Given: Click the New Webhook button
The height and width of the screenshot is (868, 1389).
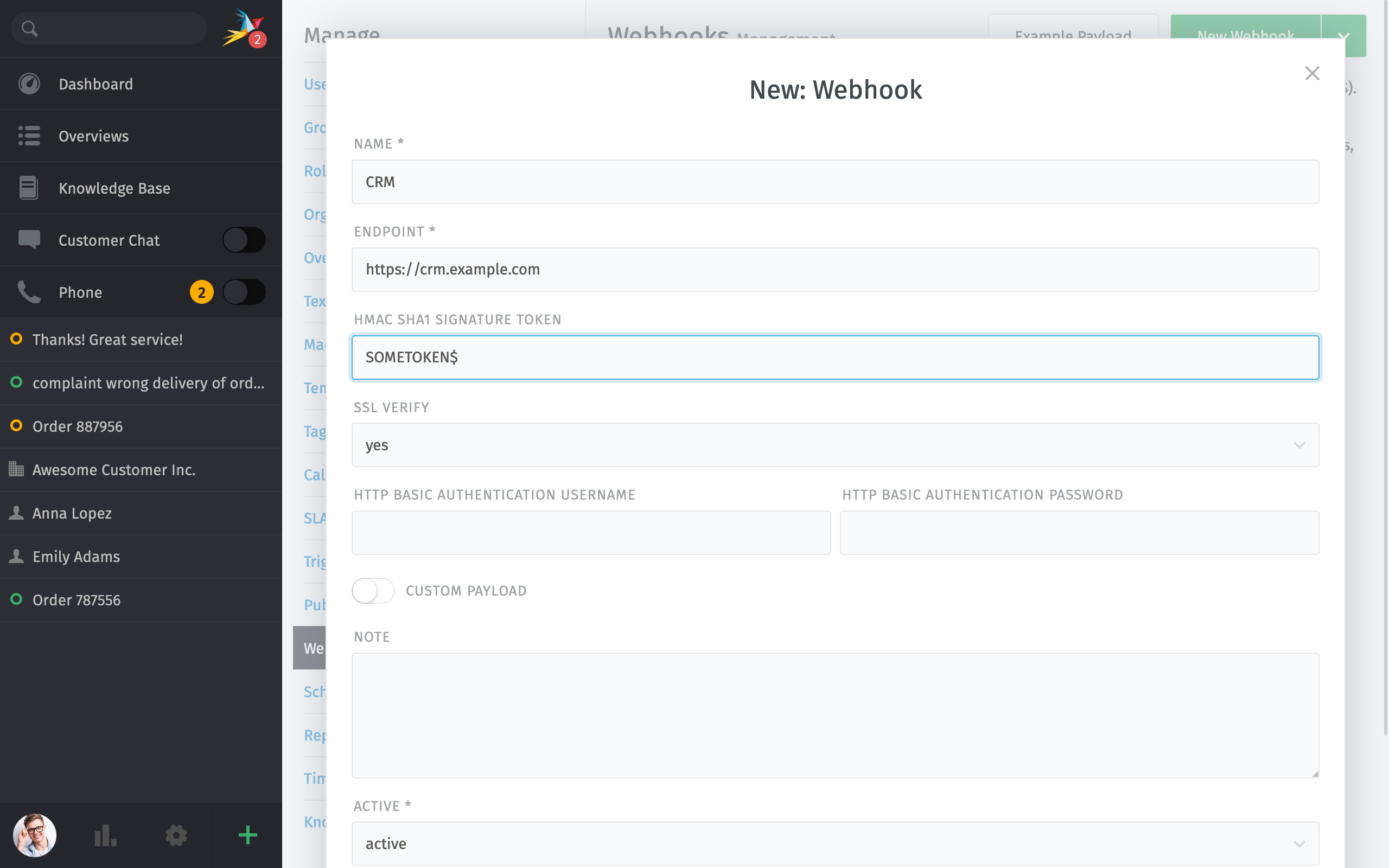Looking at the screenshot, I should click(1246, 36).
